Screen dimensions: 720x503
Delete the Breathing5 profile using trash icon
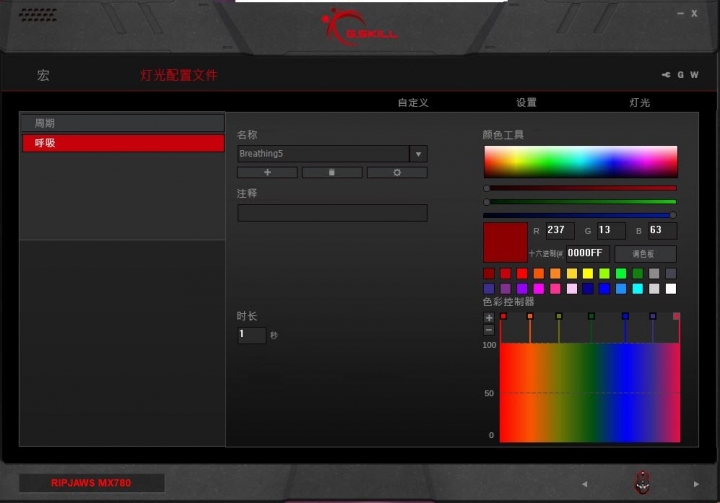click(332, 172)
